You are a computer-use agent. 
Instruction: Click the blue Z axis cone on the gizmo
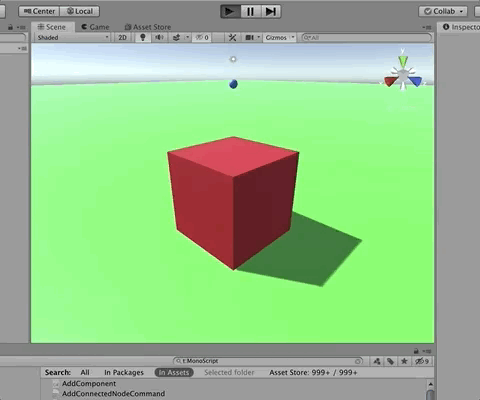coord(416,81)
